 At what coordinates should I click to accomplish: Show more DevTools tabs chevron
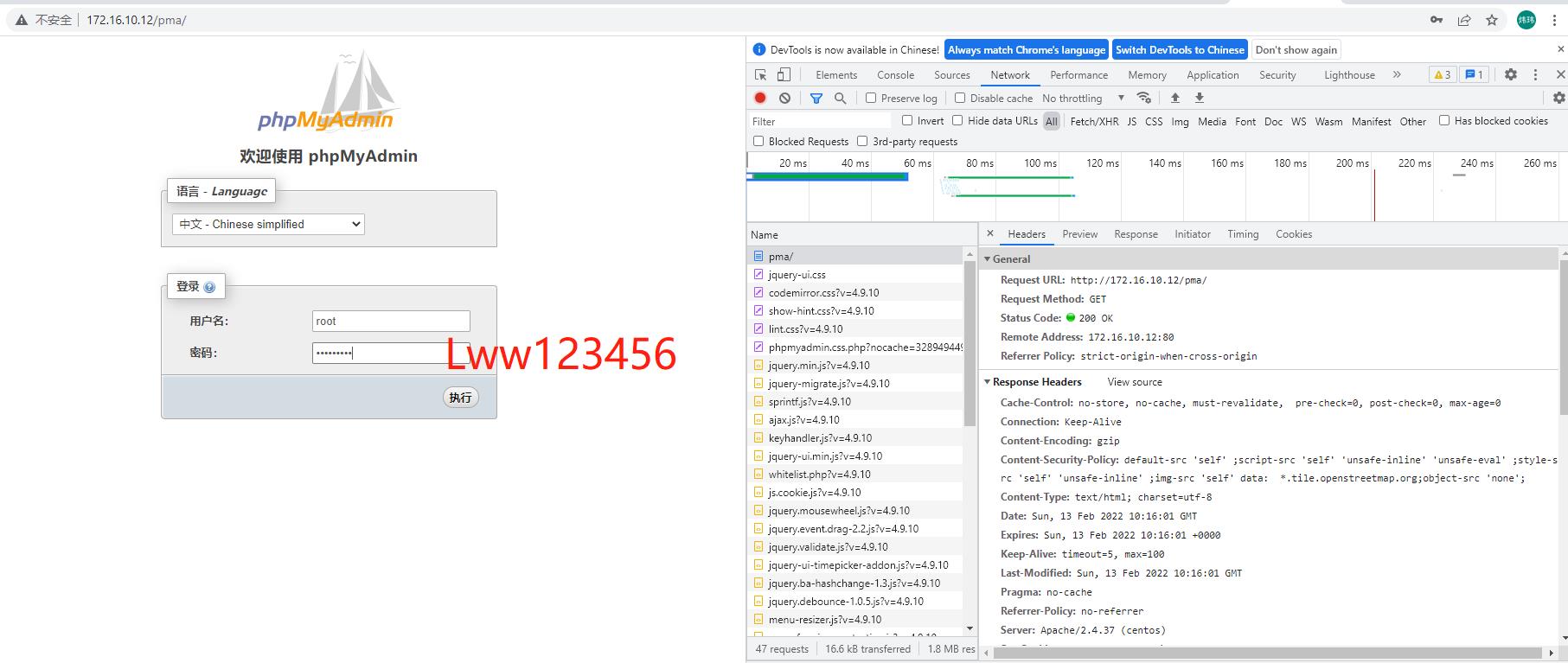(x=1397, y=75)
